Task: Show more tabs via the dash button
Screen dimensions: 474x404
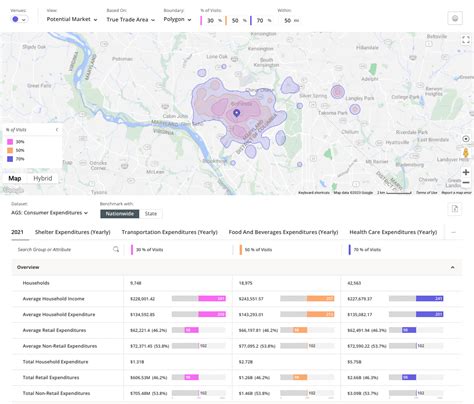Action: click(x=453, y=232)
